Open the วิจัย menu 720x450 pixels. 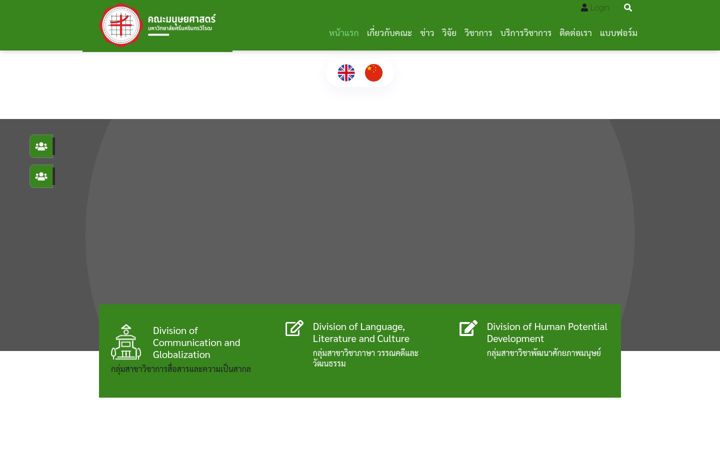449,33
